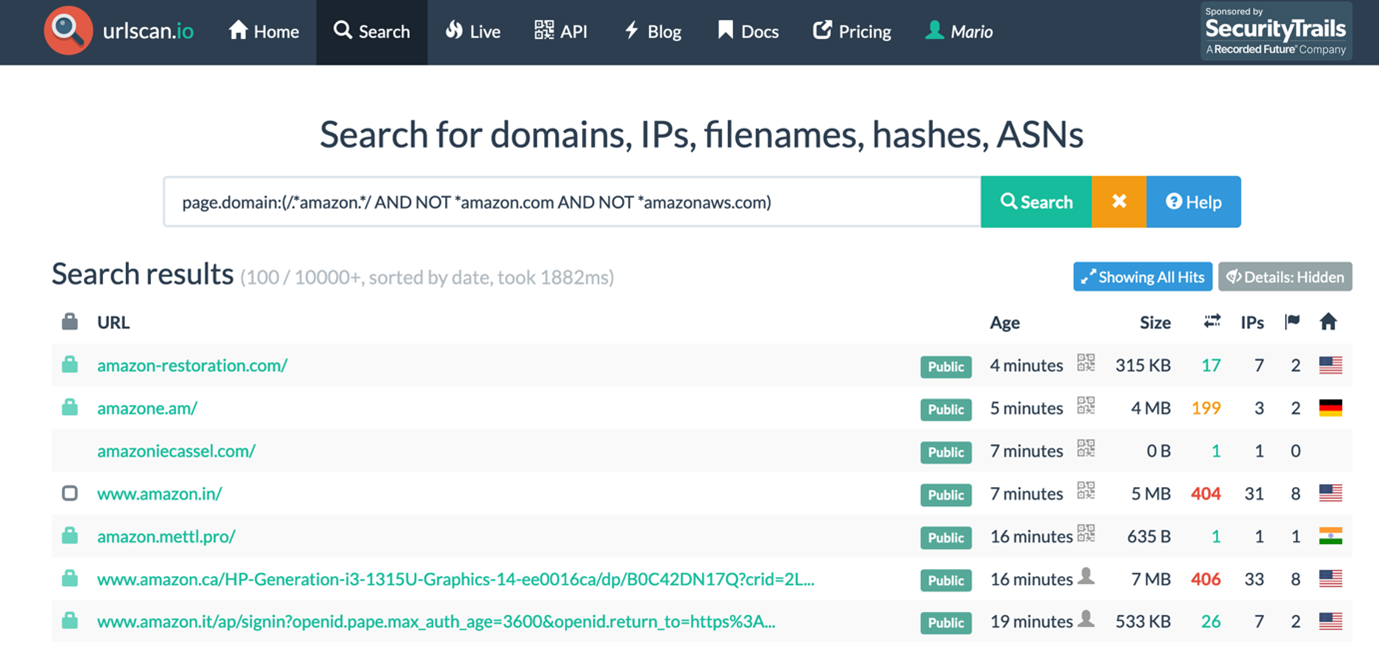
Task: Click the Public badge on amazon.mettl.pro row
Action: 946,537
